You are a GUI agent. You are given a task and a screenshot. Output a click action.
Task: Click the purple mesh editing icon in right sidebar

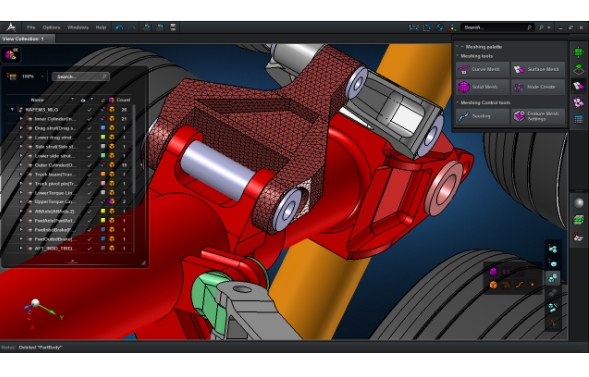578,102
